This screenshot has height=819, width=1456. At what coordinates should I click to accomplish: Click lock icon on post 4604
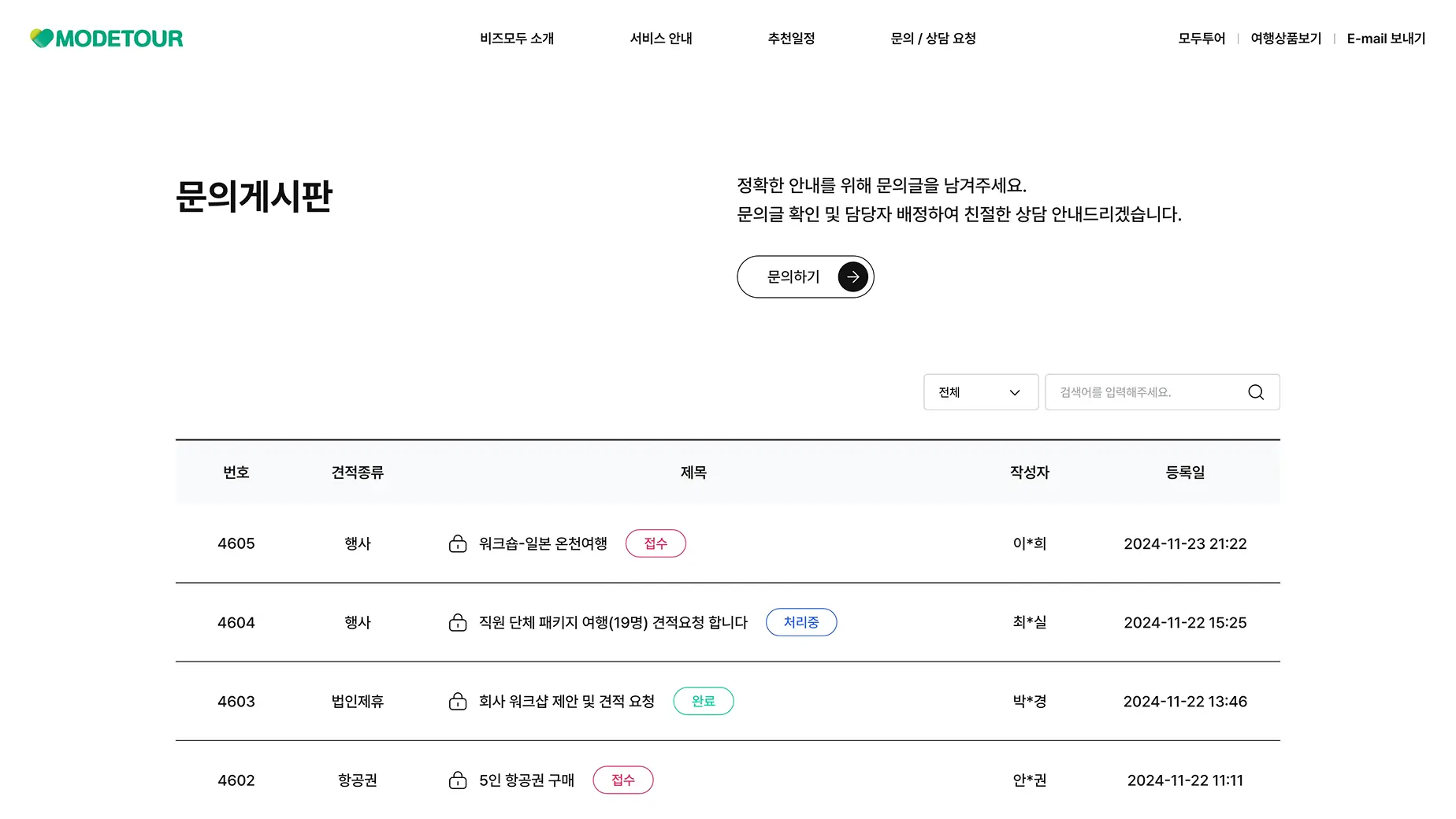458,622
